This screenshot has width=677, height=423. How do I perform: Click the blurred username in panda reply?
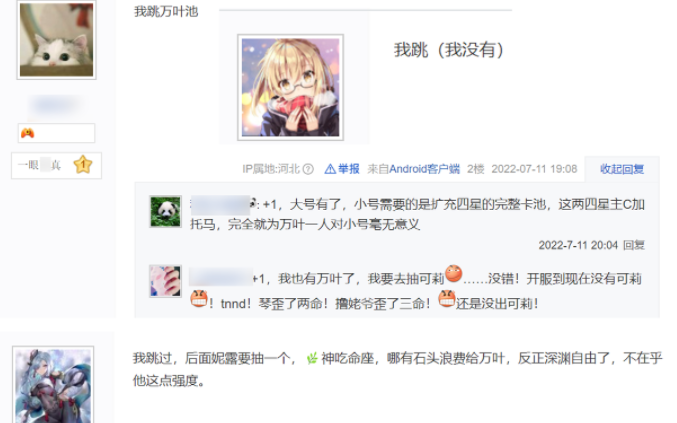[220, 204]
